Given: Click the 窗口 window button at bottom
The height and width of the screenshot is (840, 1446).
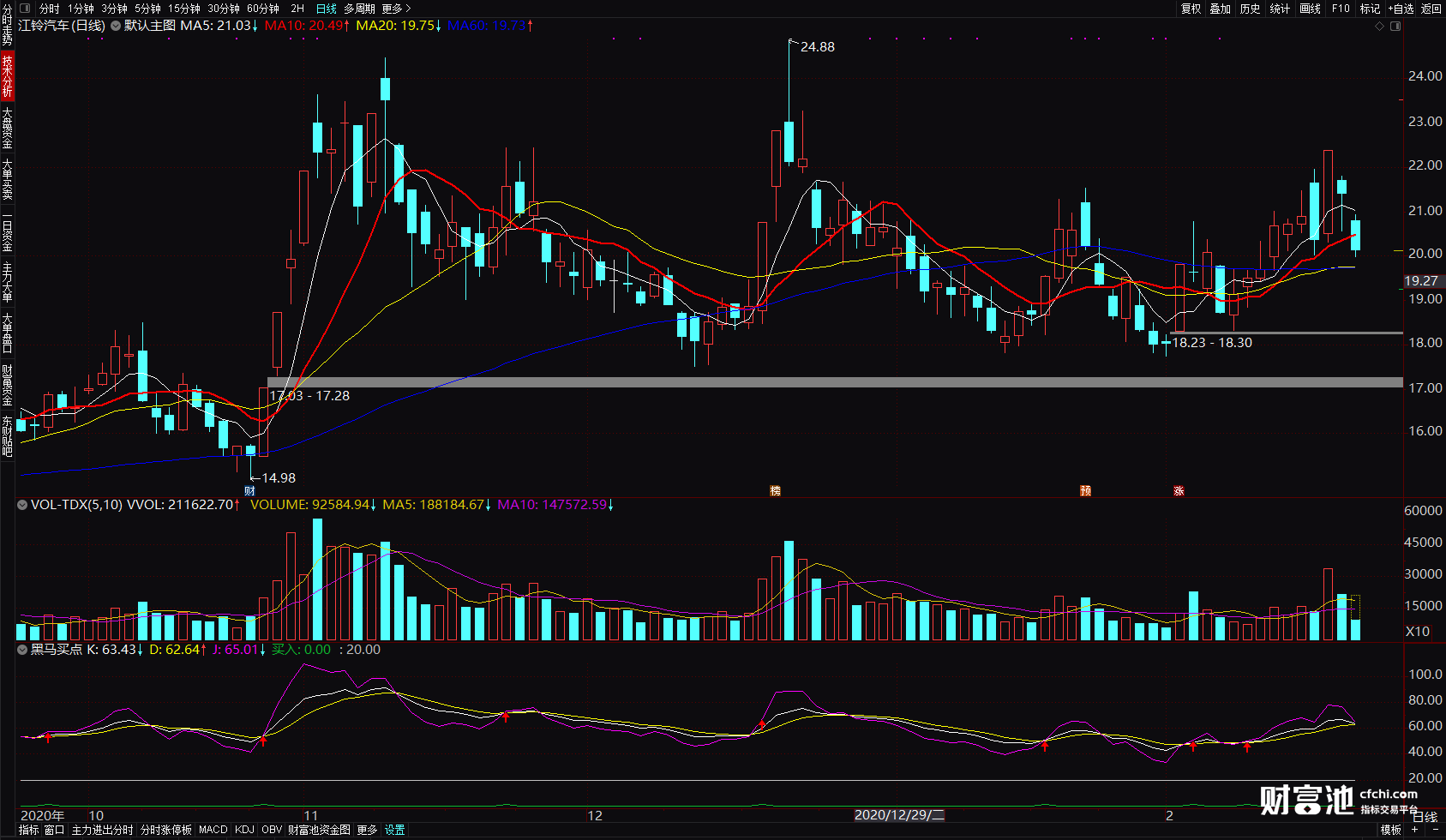Looking at the screenshot, I should pos(54,830).
